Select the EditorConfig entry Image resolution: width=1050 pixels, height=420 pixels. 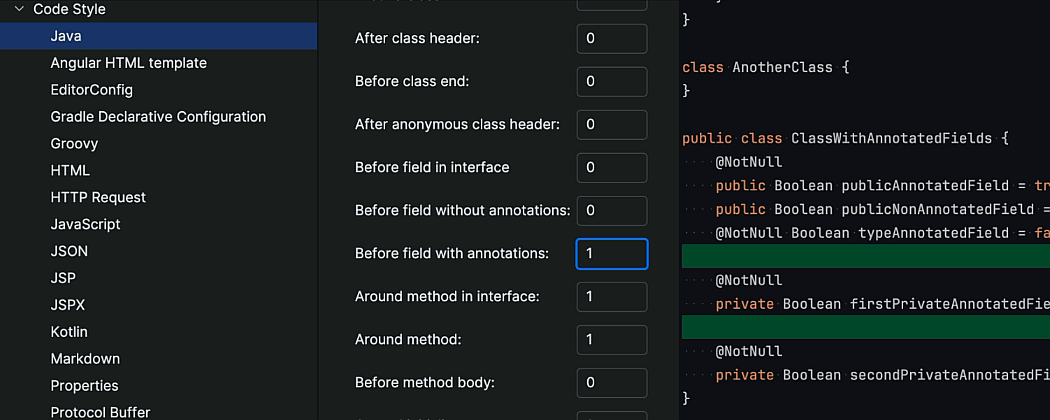tap(91, 90)
